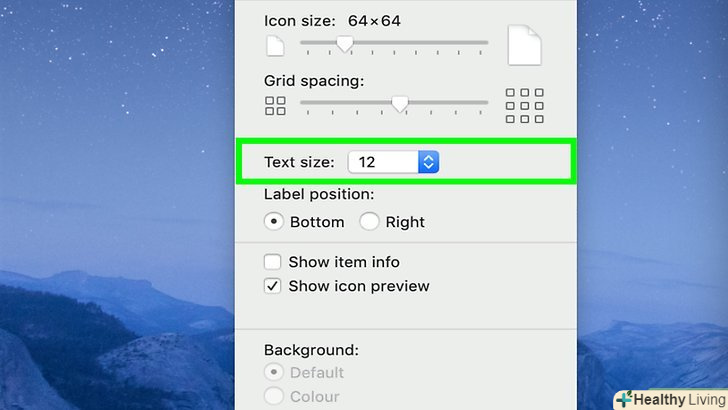The image size is (728, 410).
Task: Enable the Show item info checkbox
Action: point(272,262)
